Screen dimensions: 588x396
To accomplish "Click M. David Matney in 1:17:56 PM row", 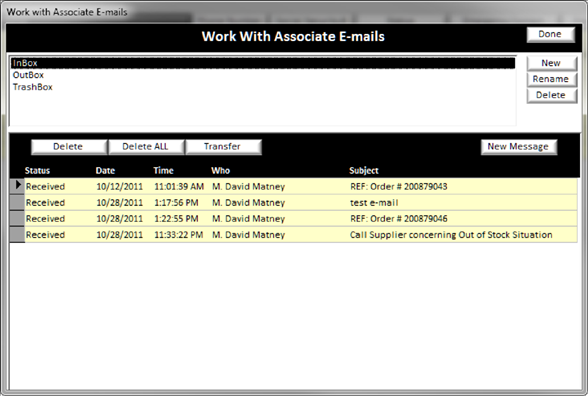I will point(248,203).
